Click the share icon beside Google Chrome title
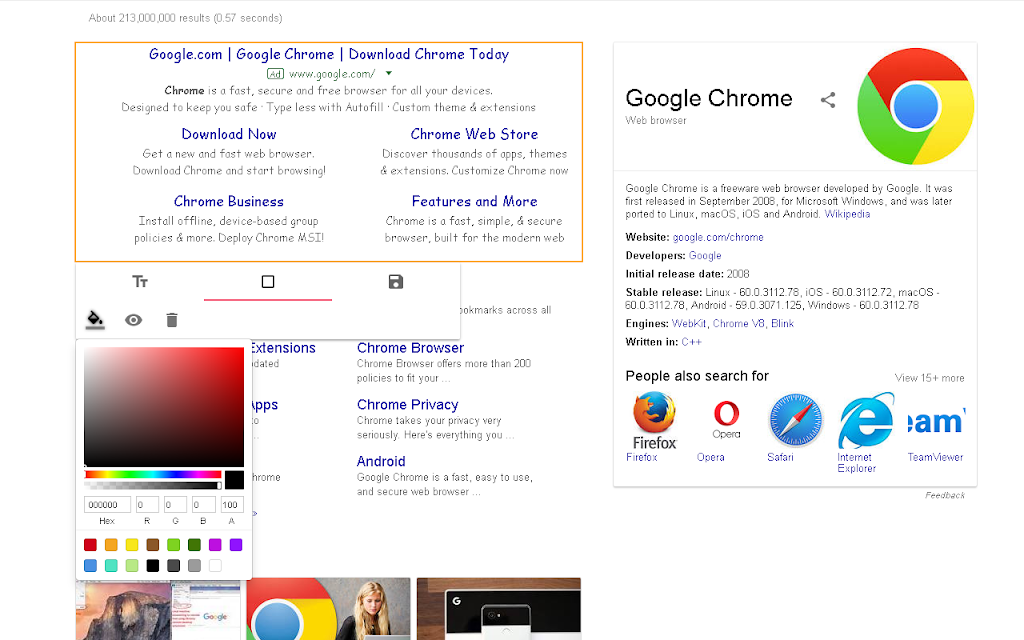The image size is (1024, 640). coord(828,99)
